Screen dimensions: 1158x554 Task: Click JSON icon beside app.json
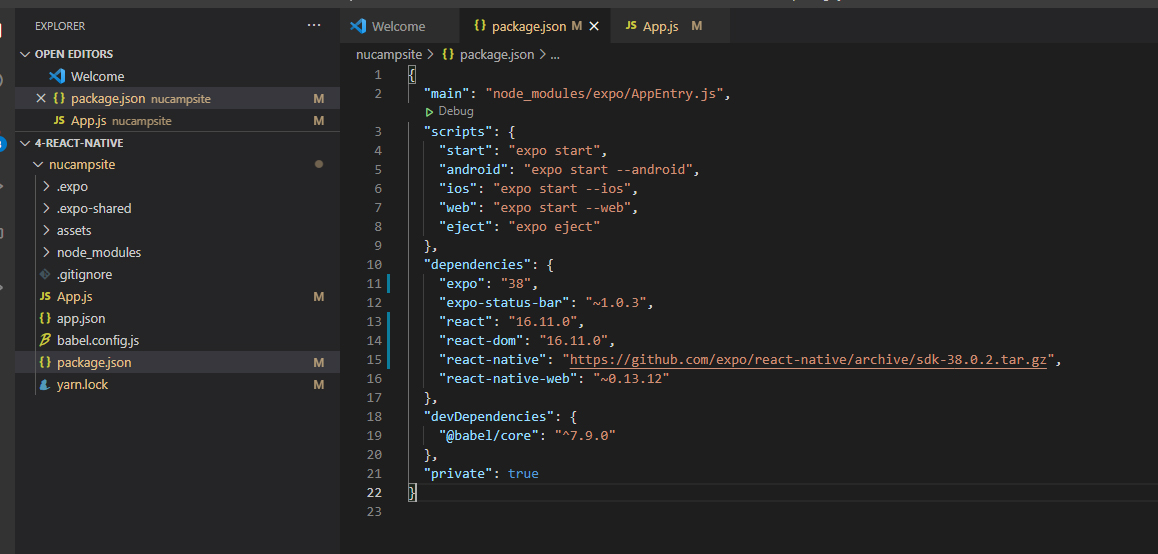coord(44,319)
